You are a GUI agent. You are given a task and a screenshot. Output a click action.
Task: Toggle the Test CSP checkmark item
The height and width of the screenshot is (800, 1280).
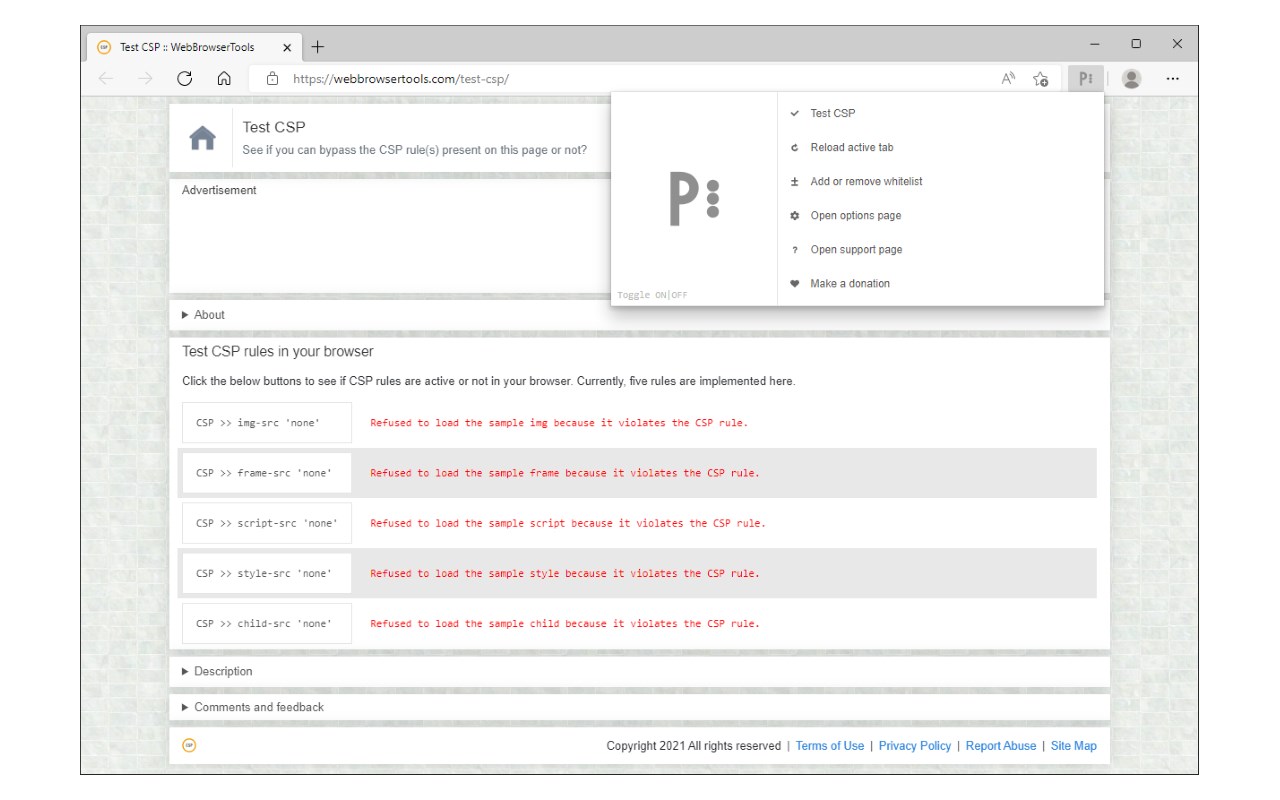832,113
